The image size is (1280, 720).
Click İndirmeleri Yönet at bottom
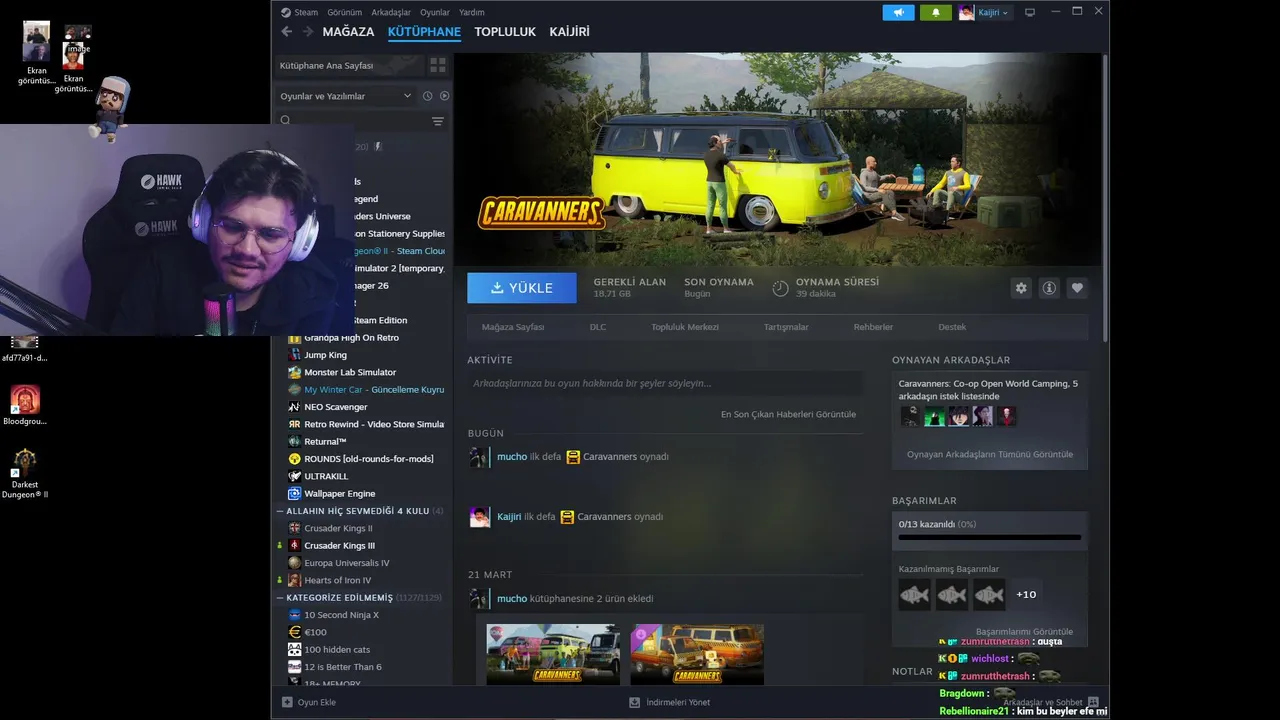coord(678,702)
